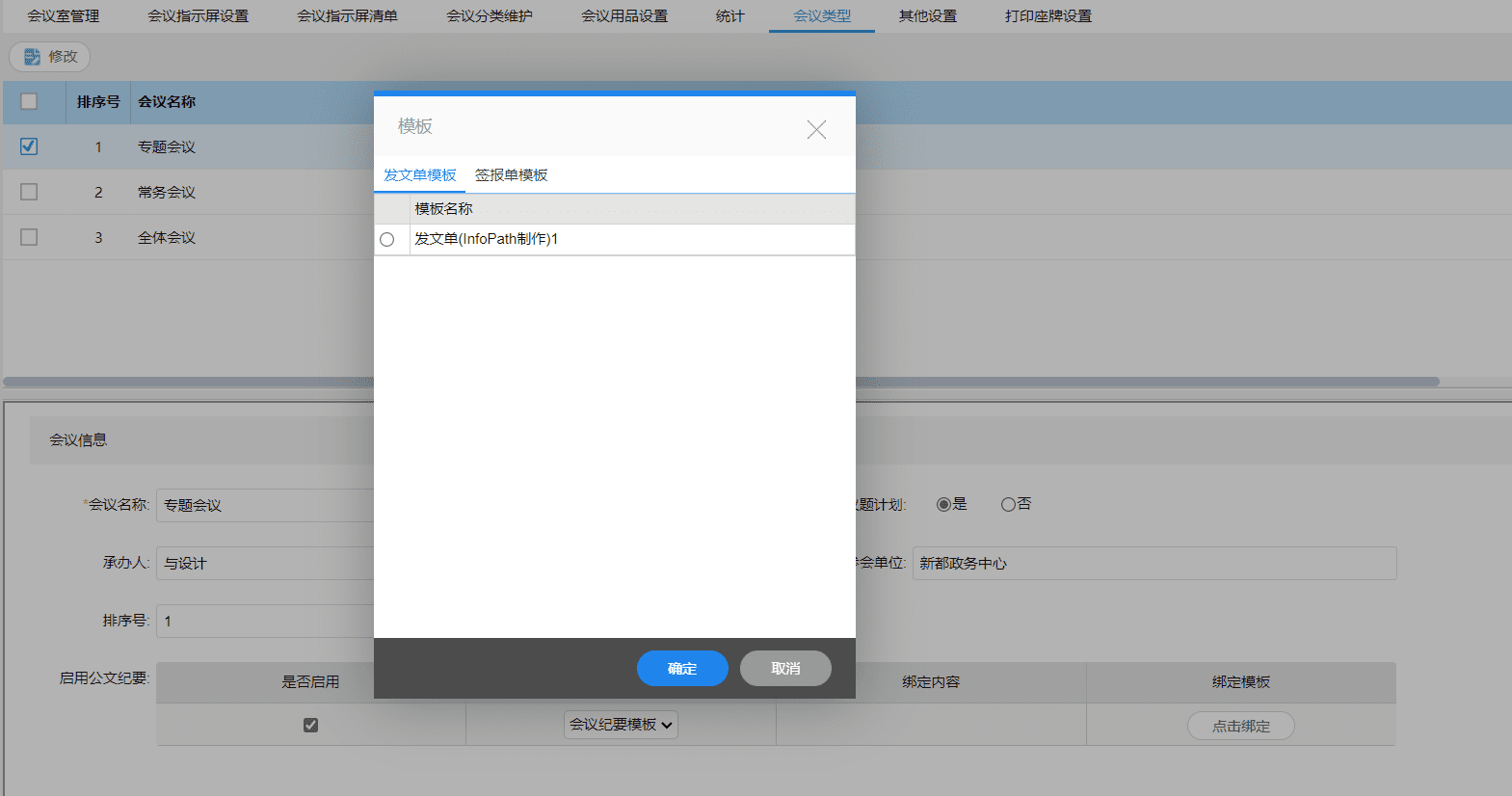
Task: Focus the 会议名称 input field
Action: pos(265,505)
